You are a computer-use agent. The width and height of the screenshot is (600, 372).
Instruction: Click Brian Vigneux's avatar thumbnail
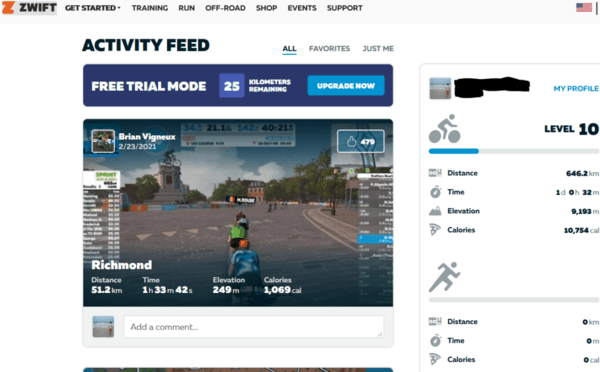pyautogui.click(x=103, y=141)
